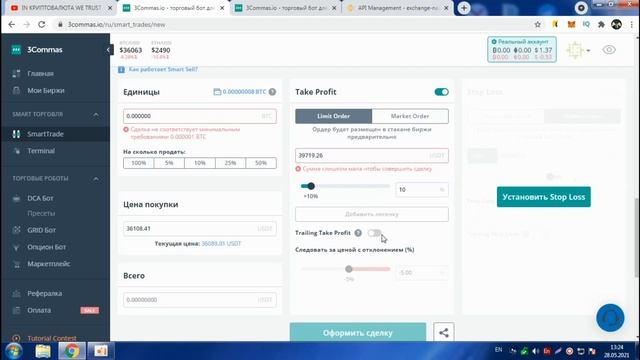Click Windows Start button

[x=14, y=351]
